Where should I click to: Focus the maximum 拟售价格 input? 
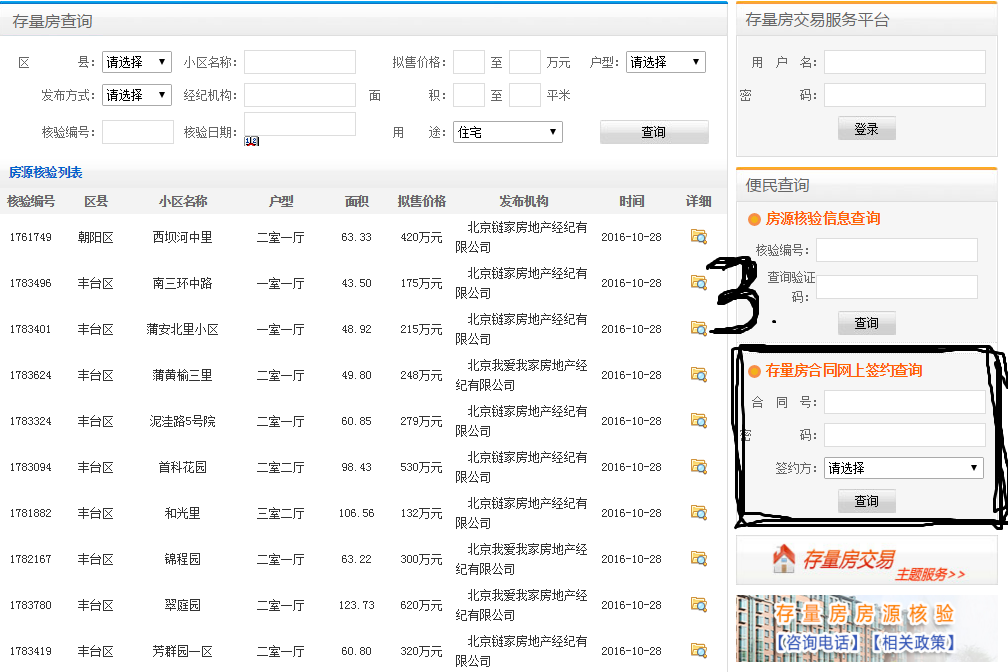tap(525, 62)
